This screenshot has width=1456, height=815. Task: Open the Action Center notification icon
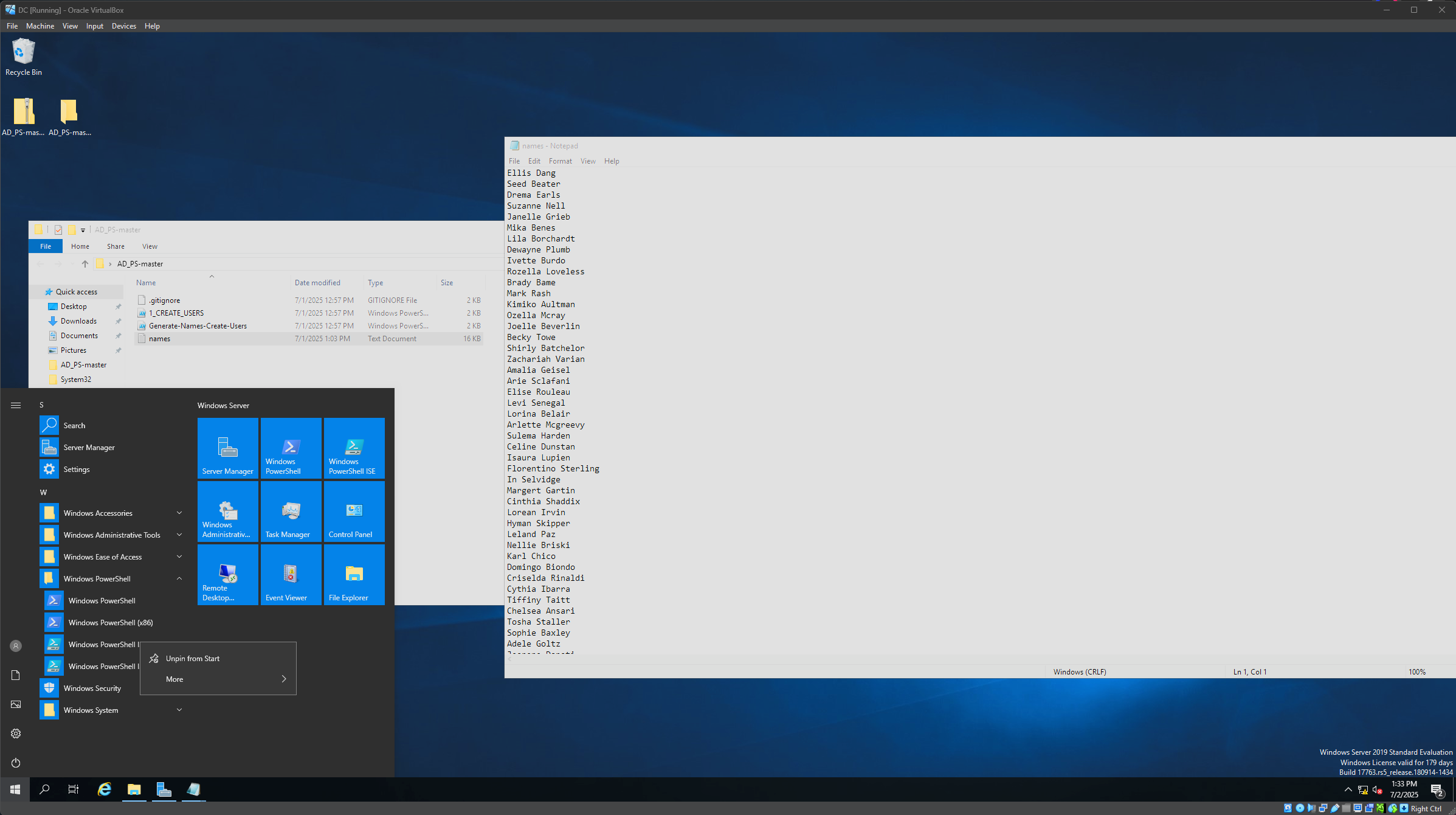[x=1437, y=790]
